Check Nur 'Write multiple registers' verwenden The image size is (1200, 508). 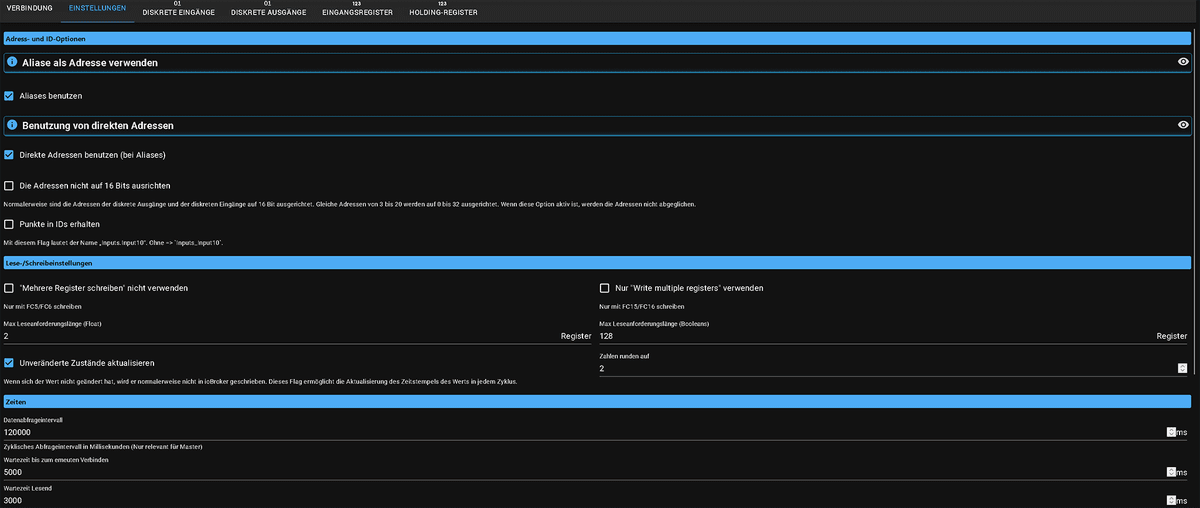click(604, 288)
